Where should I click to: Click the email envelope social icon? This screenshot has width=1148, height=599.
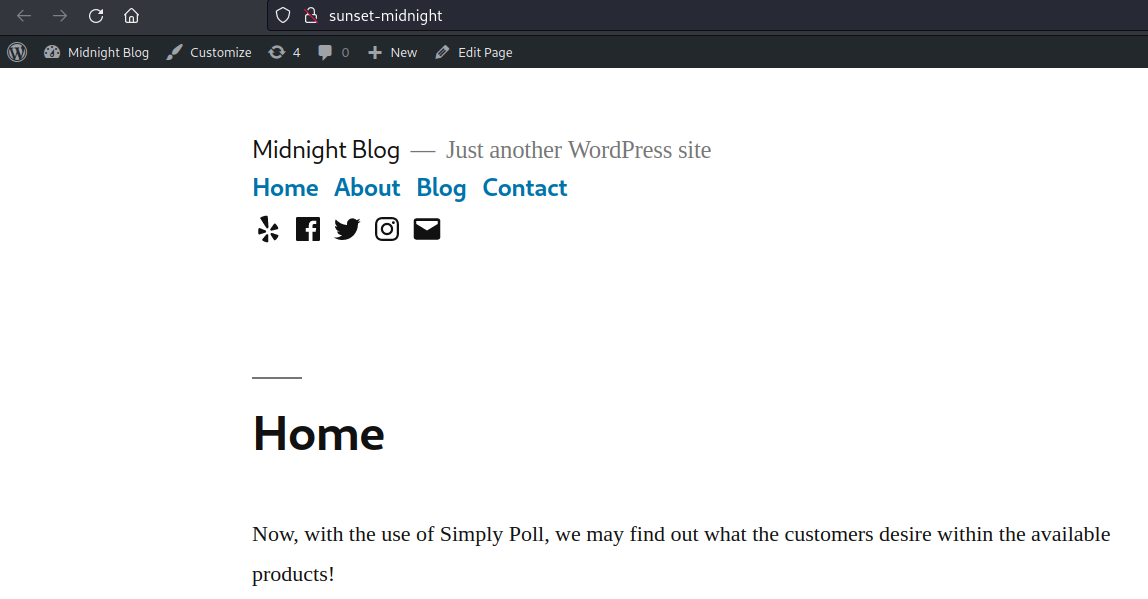[x=427, y=229]
